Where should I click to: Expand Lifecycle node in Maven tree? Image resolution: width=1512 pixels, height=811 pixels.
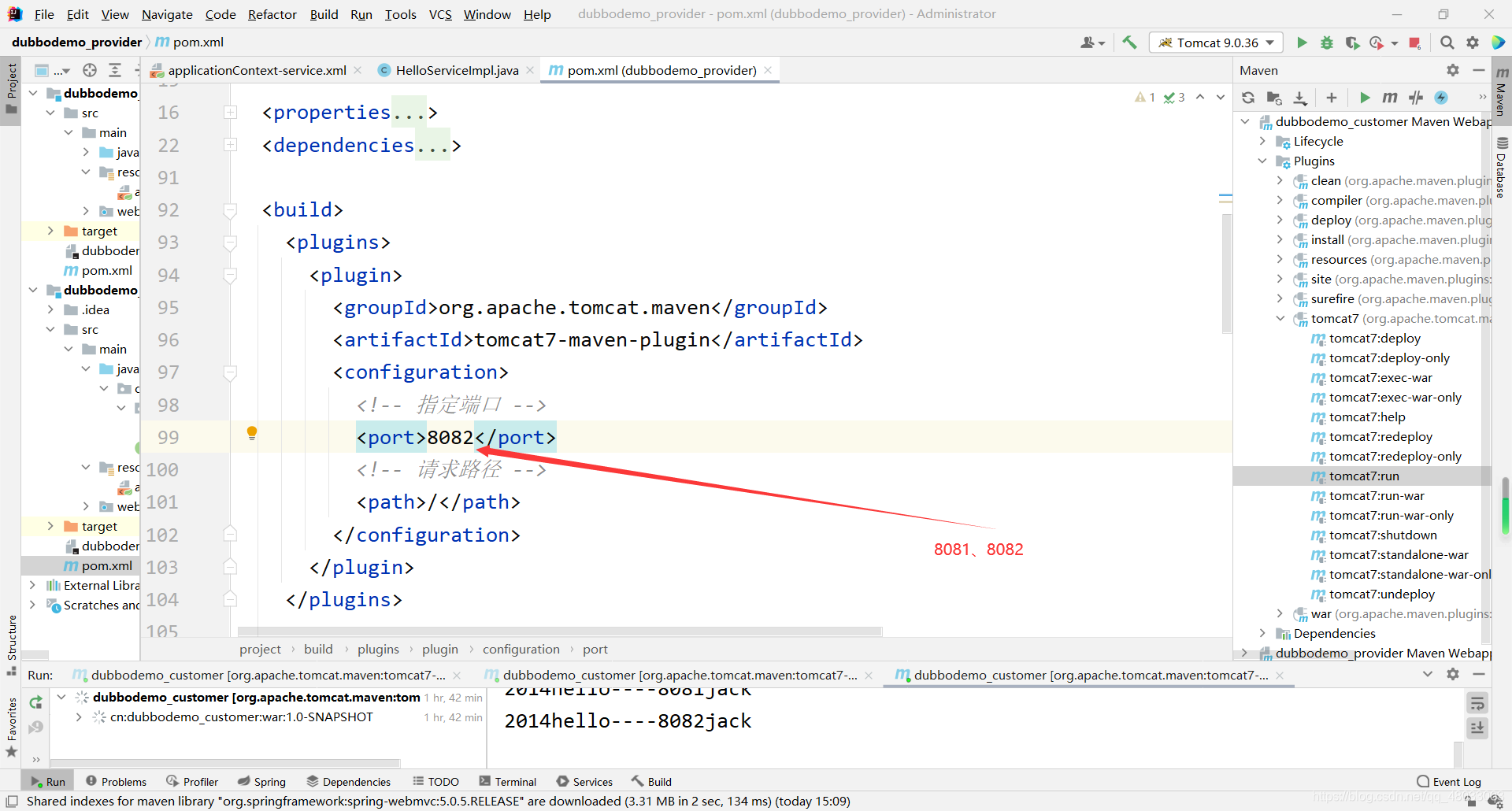pyautogui.click(x=1262, y=141)
